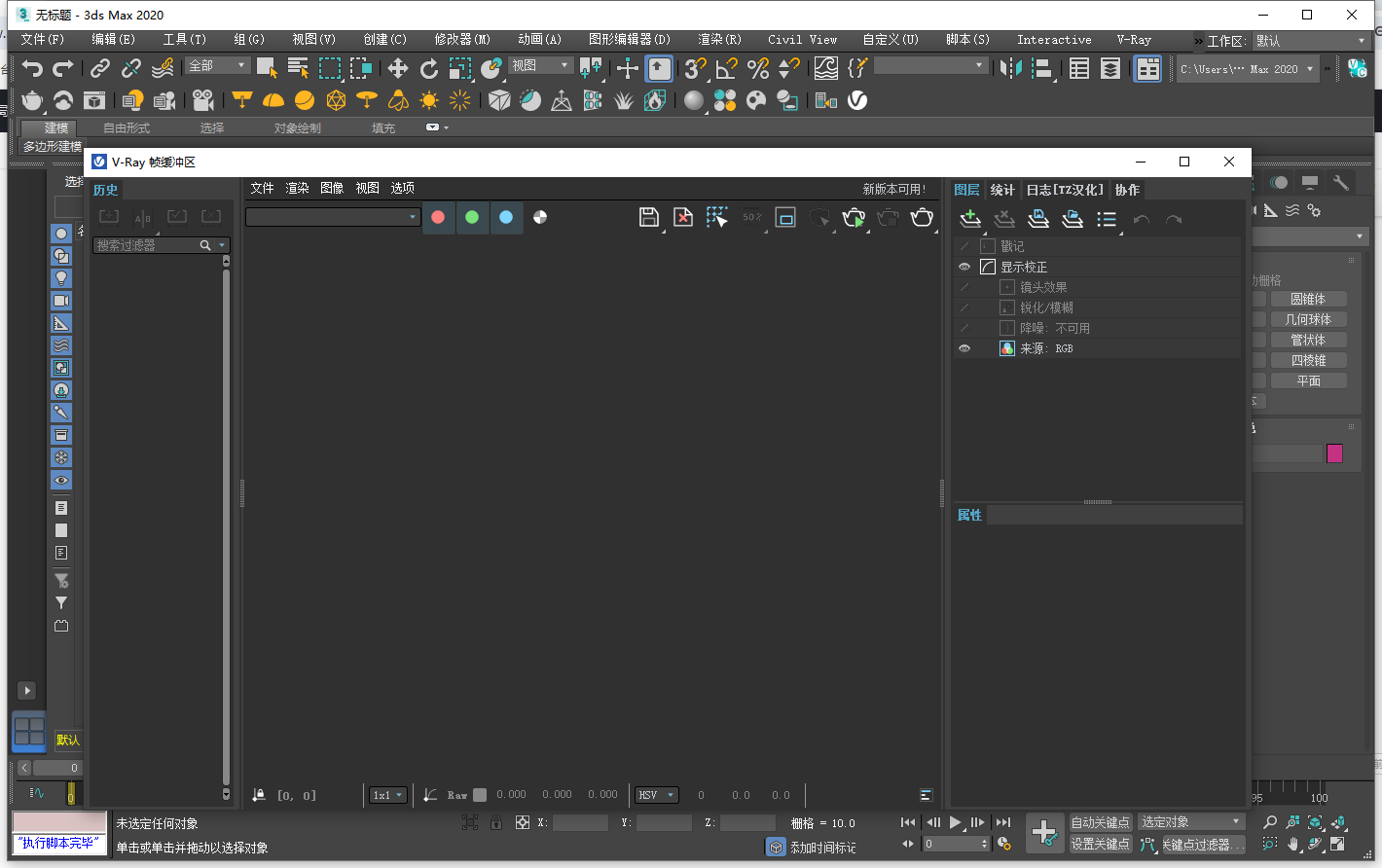This screenshot has width=1382, height=868.
Task: Click the 自动关键点 button
Action: click(1100, 822)
